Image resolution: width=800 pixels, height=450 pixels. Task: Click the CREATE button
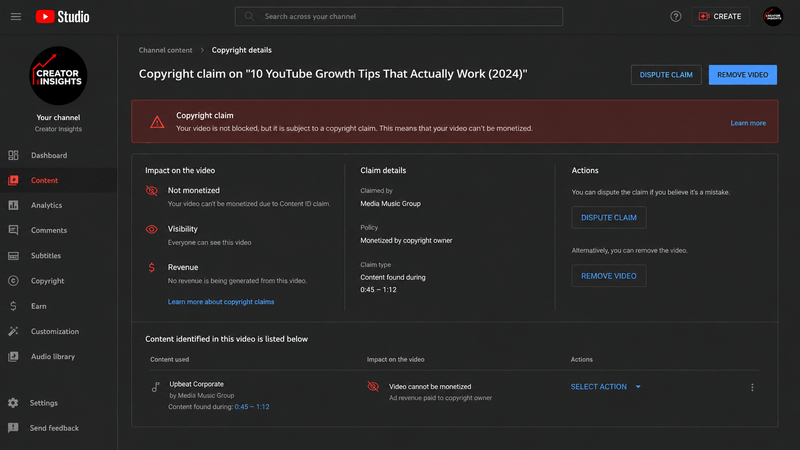[720, 16]
